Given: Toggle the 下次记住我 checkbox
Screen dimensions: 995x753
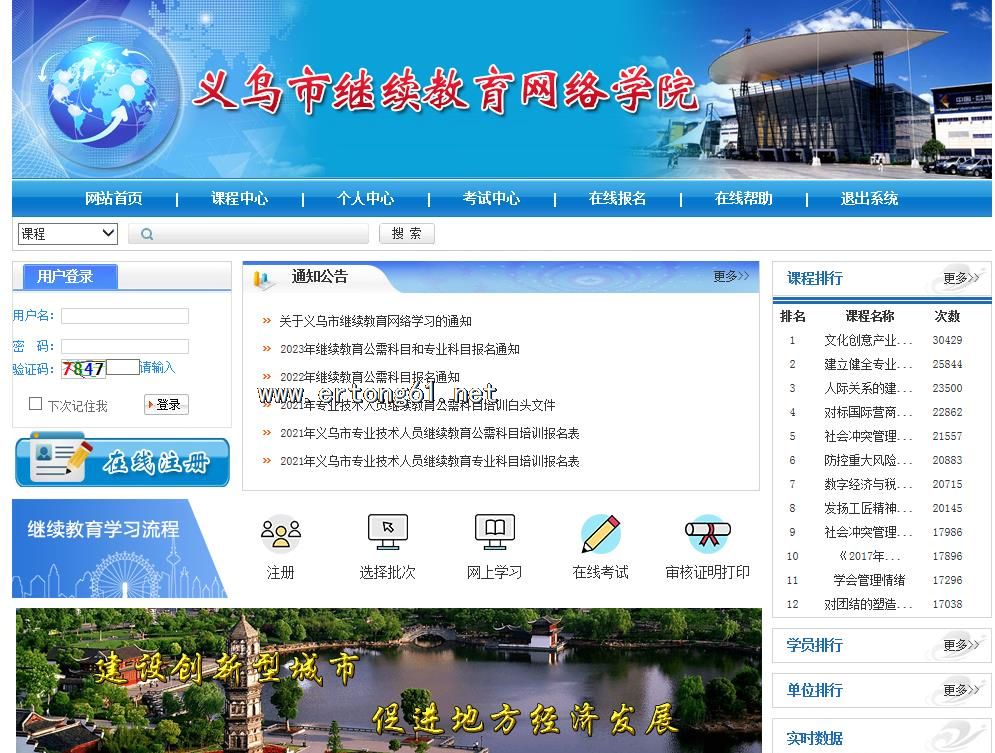Looking at the screenshot, I should pyautogui.click(x=36, y=404).
